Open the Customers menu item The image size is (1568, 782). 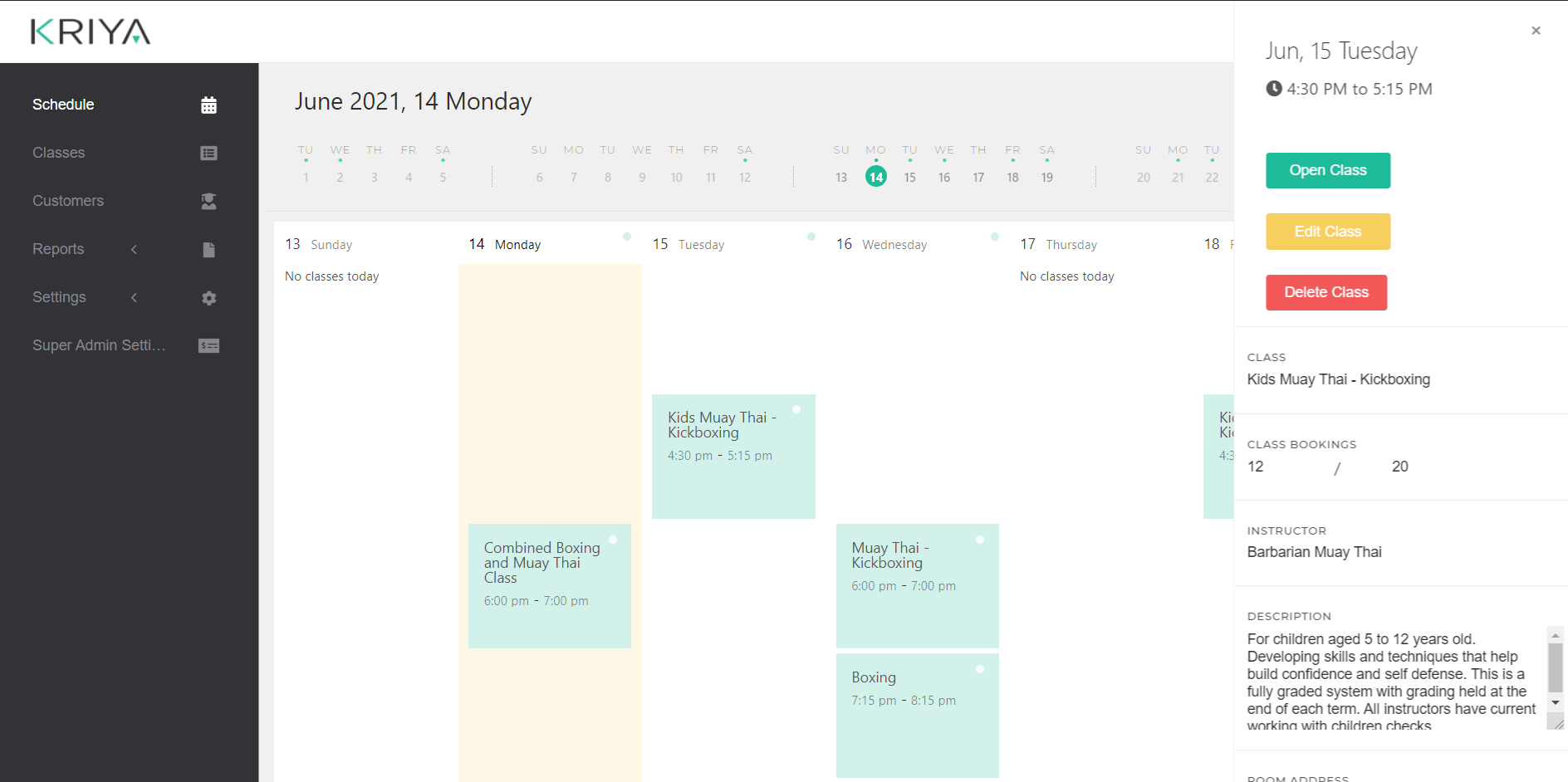point(68,201)
